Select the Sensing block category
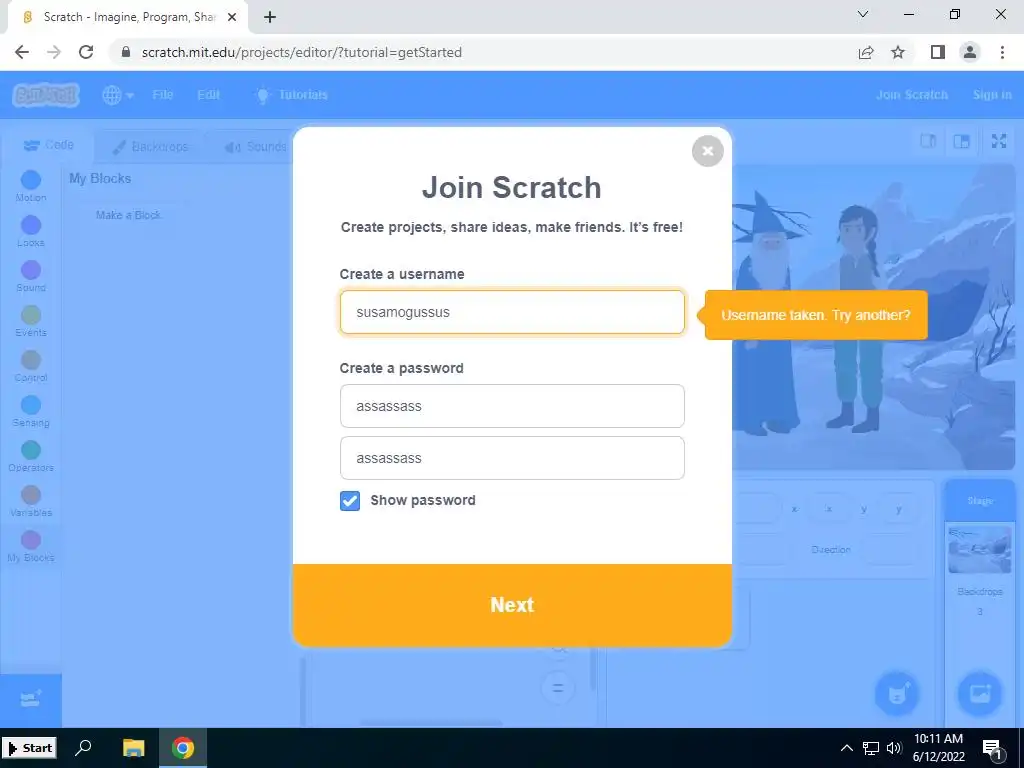 31,411
